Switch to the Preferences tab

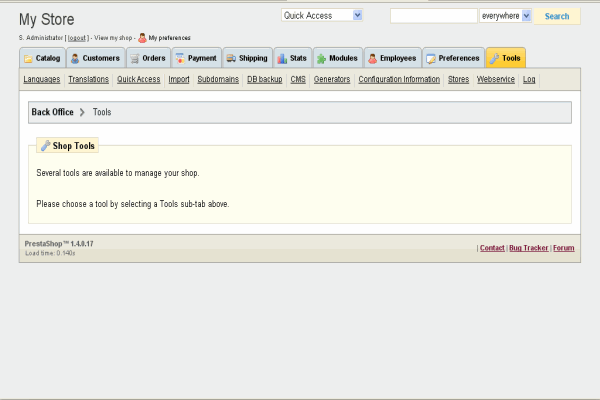click(453, 58)
